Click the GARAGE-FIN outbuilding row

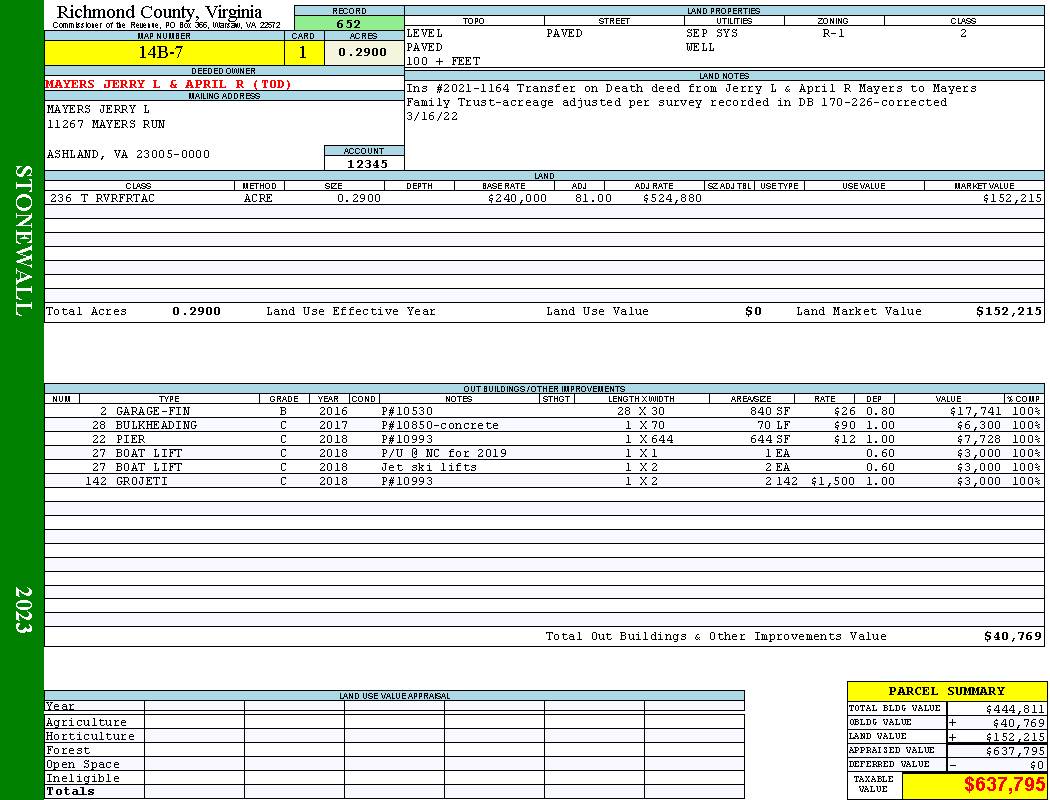544,411
